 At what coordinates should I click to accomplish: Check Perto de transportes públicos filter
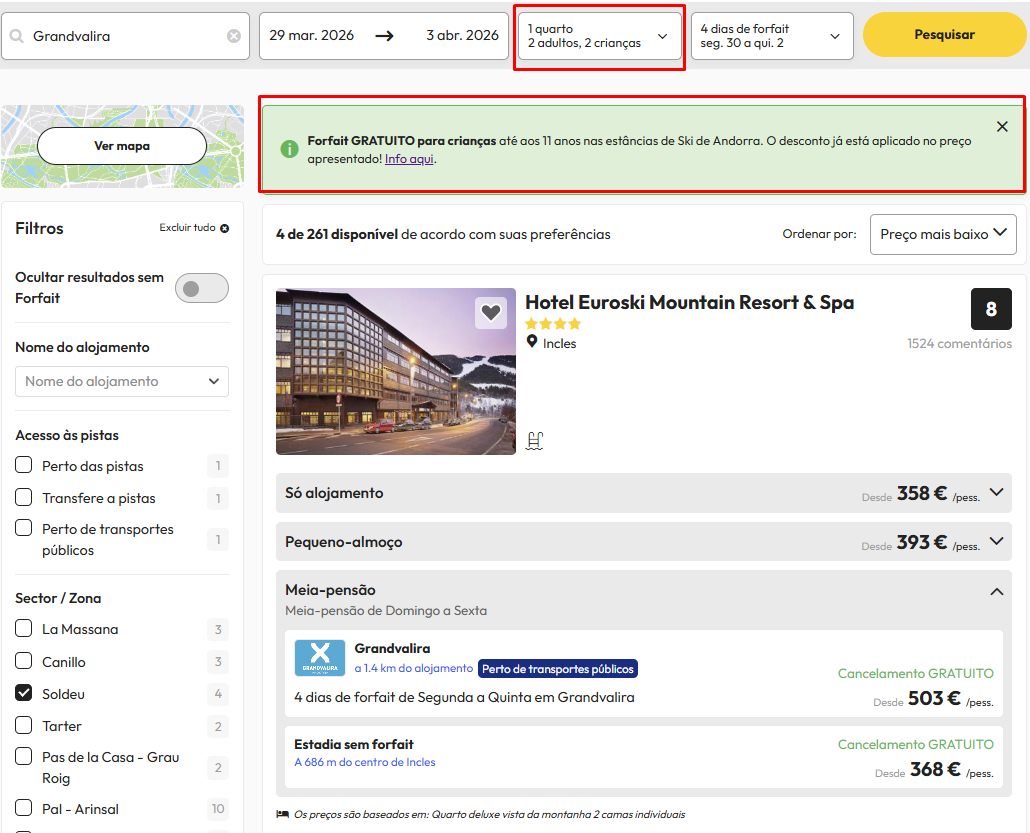(24, 528)
